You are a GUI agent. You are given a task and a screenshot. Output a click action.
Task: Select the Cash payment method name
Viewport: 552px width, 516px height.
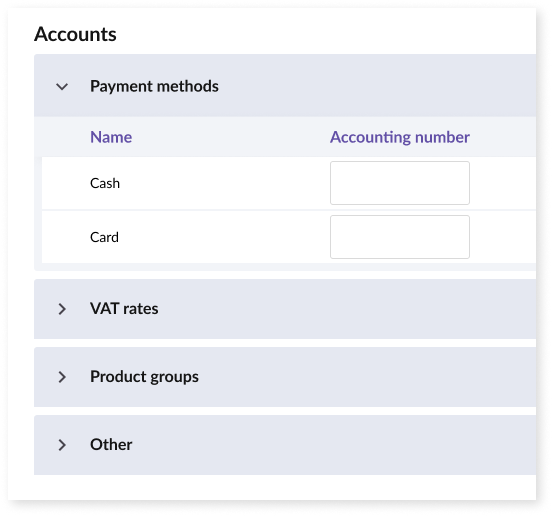tap(105, 183)
